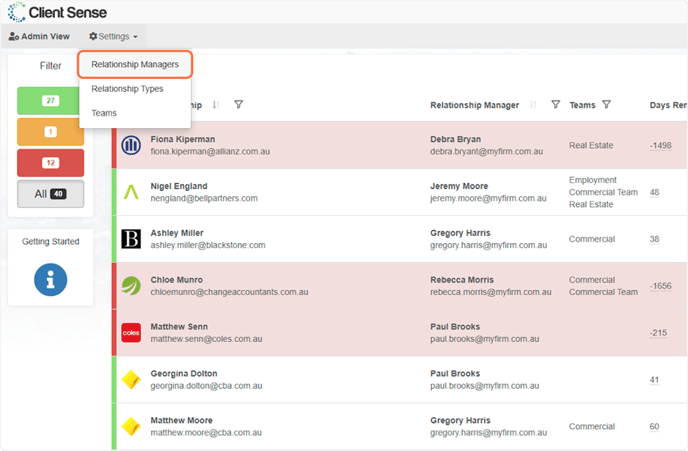The height and width of the screenshot is (451, 688).
Task: Click days remaining value -215
Action: pos(659,333)
